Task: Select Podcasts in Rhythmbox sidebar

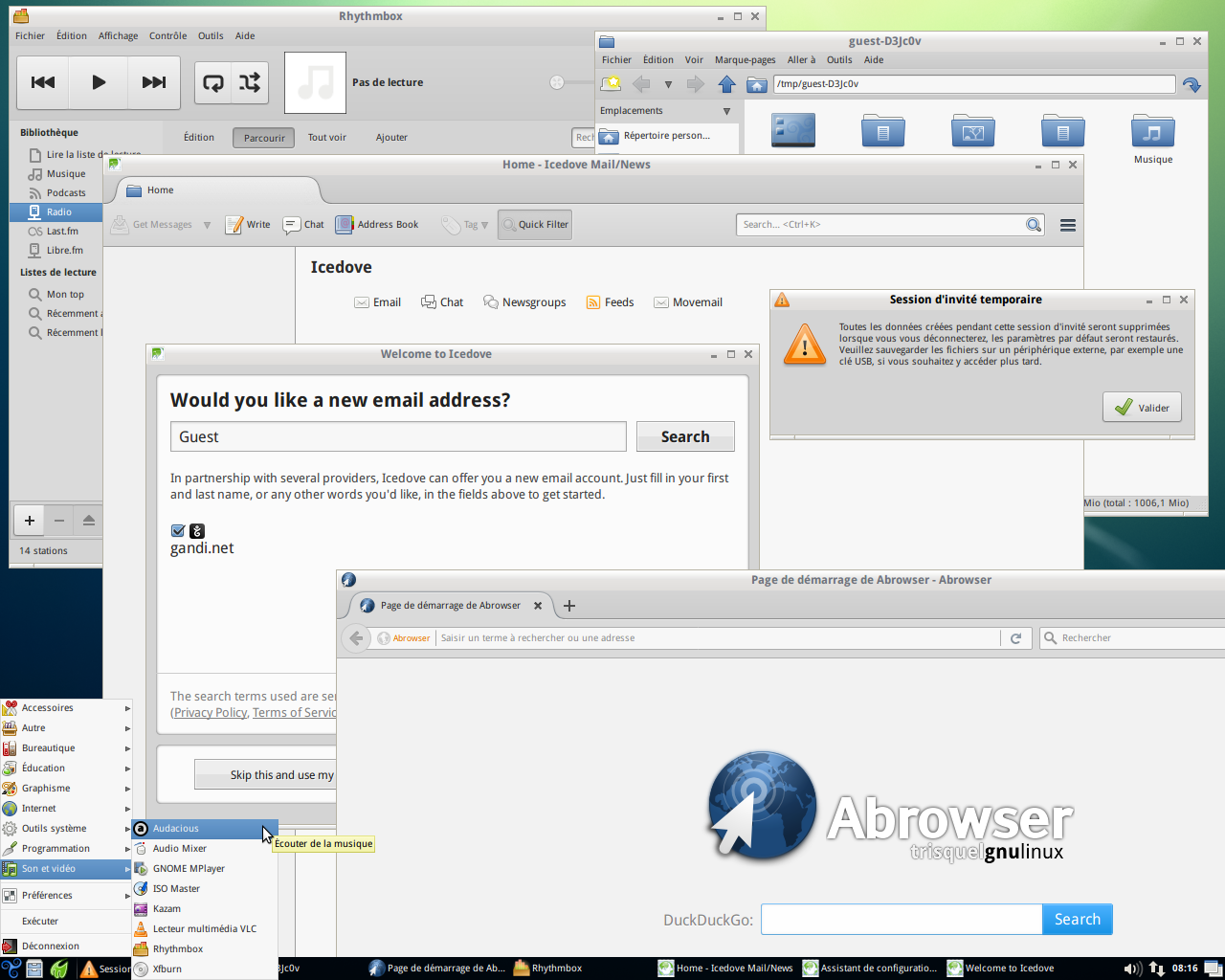Action: tap(66, 192)
